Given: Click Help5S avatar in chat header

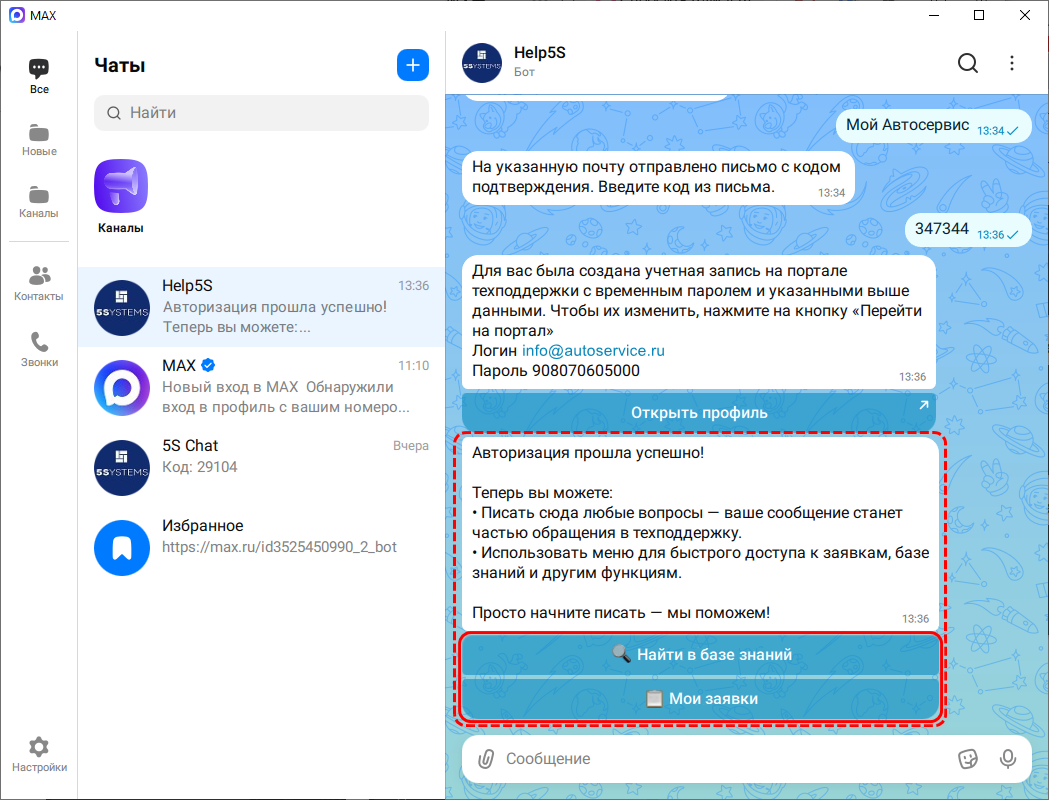Looking at the screenshot, I should (482, 63).
